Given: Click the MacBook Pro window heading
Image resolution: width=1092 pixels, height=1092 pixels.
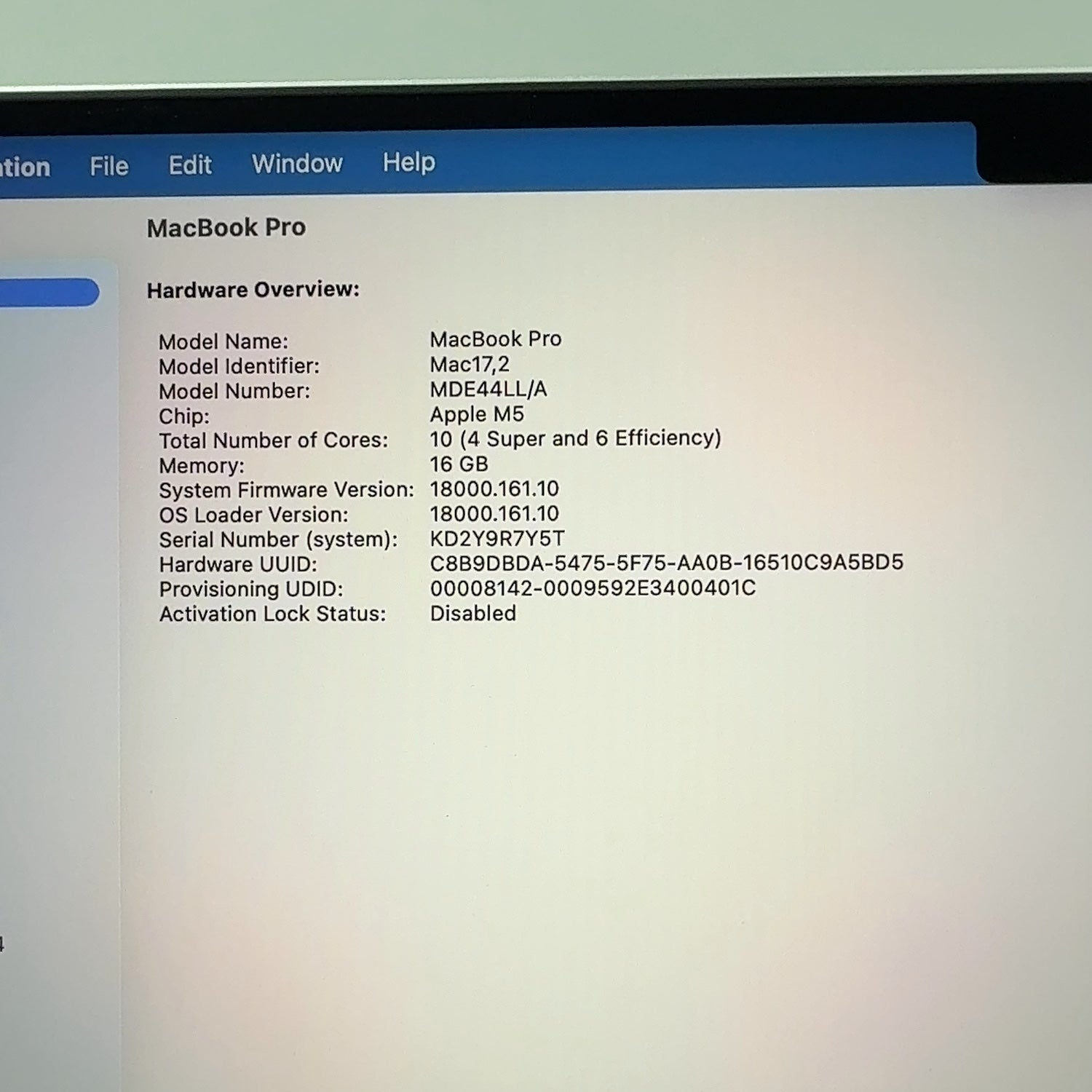Looking at the screenshot, I should point(226,228).
